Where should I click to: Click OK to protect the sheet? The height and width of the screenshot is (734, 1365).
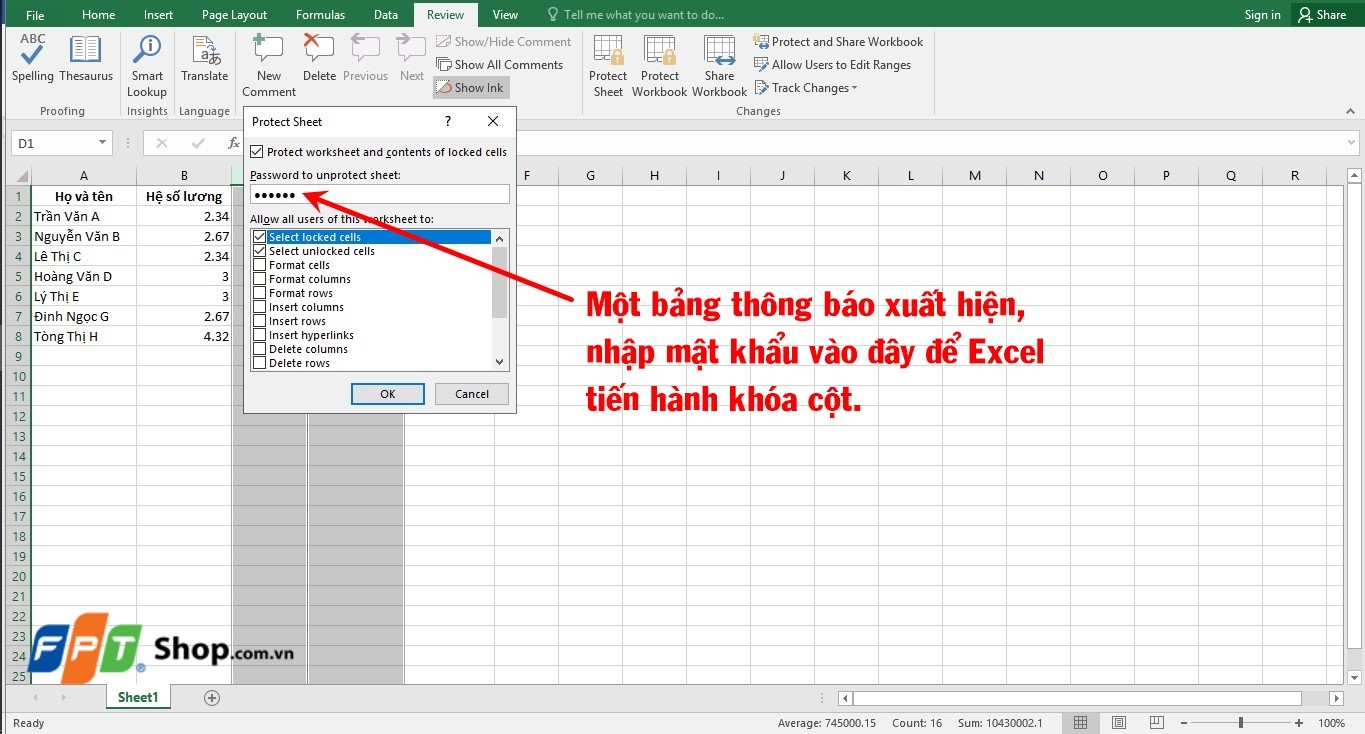pyautogui.click(x=387, y=393)
